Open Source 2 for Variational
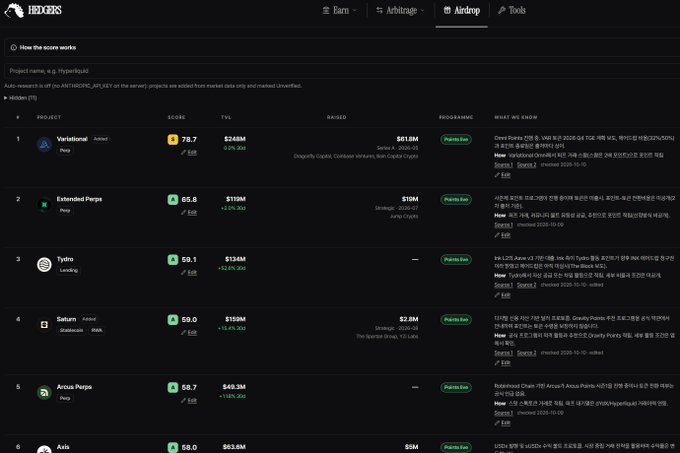The image size is (680, 453). [x=526, y=165]
